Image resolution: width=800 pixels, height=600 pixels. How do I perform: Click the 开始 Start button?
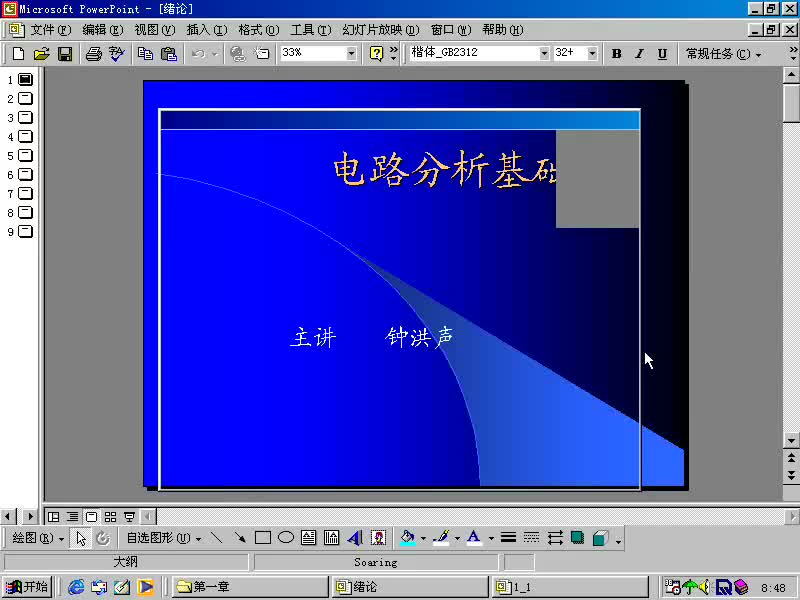click(x=28, y=587)
